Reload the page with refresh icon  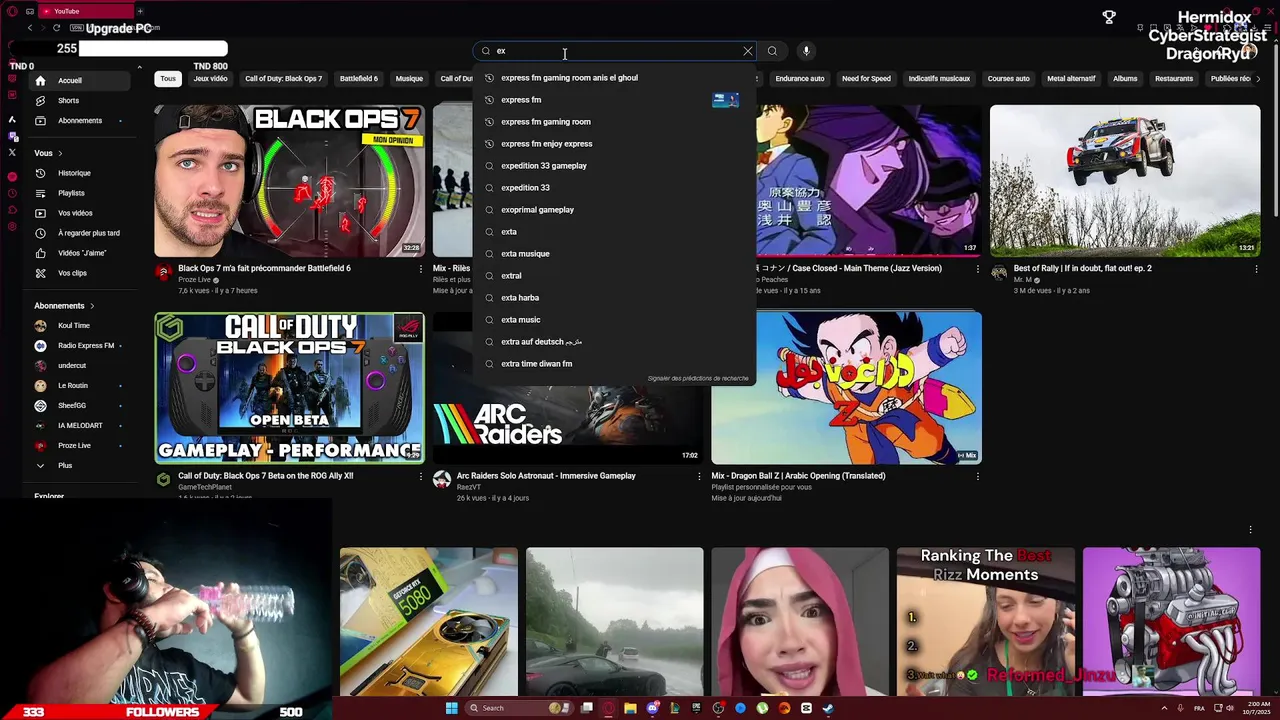point(56,28)
